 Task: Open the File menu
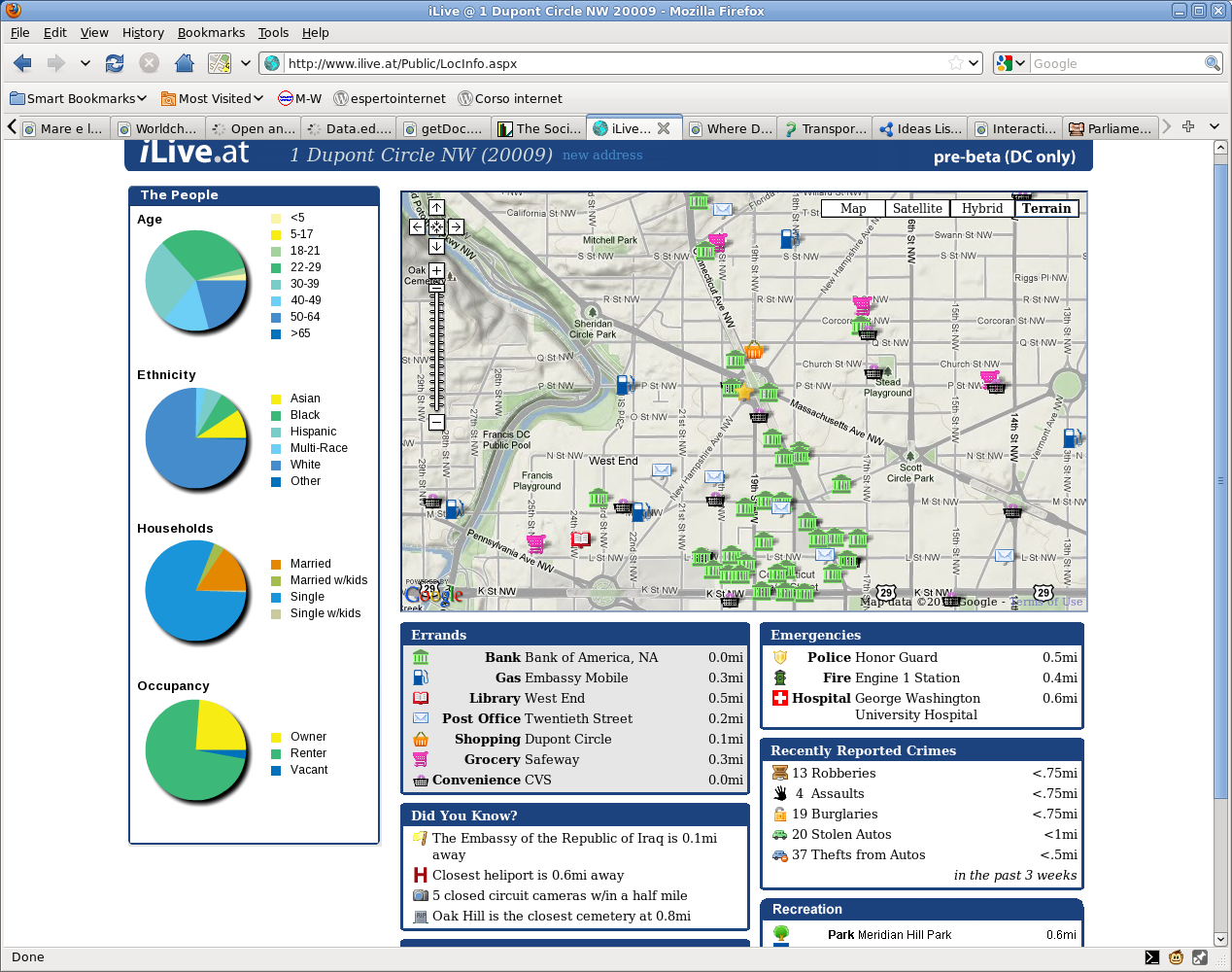click(x=19, y=32)
